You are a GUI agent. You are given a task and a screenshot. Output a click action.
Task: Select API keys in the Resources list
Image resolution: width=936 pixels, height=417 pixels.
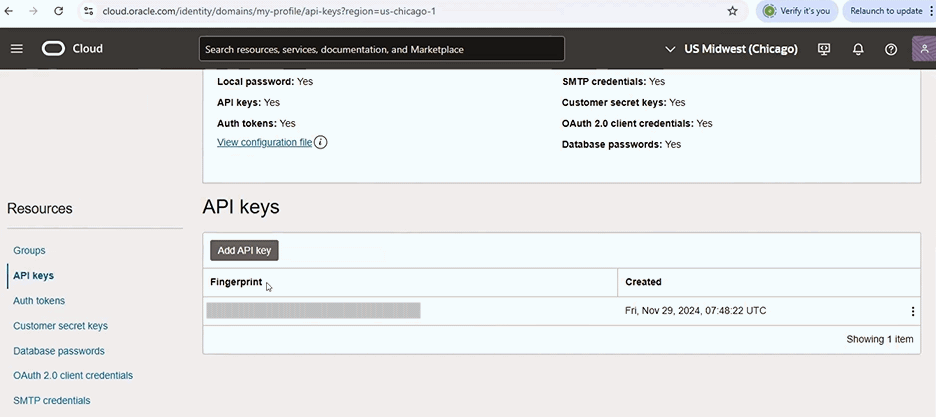33,276
